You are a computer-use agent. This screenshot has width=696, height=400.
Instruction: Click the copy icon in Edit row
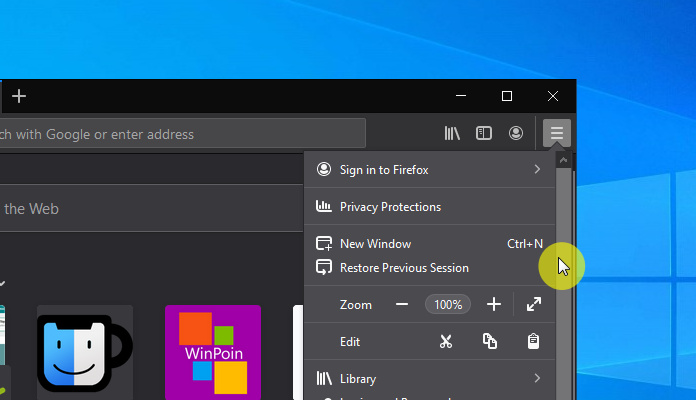(x=490, y=341)
